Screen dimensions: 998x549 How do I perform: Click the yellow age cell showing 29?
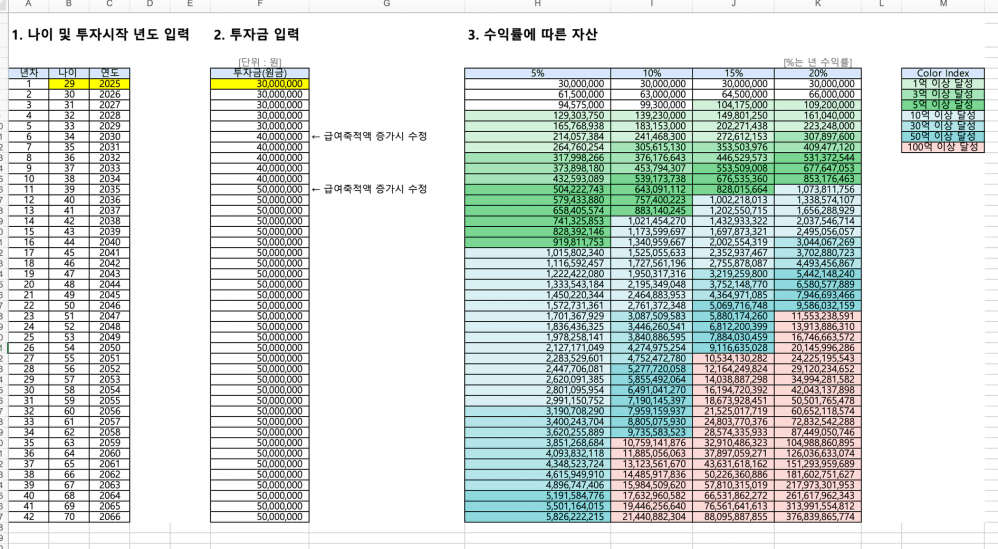pos(67,84)
